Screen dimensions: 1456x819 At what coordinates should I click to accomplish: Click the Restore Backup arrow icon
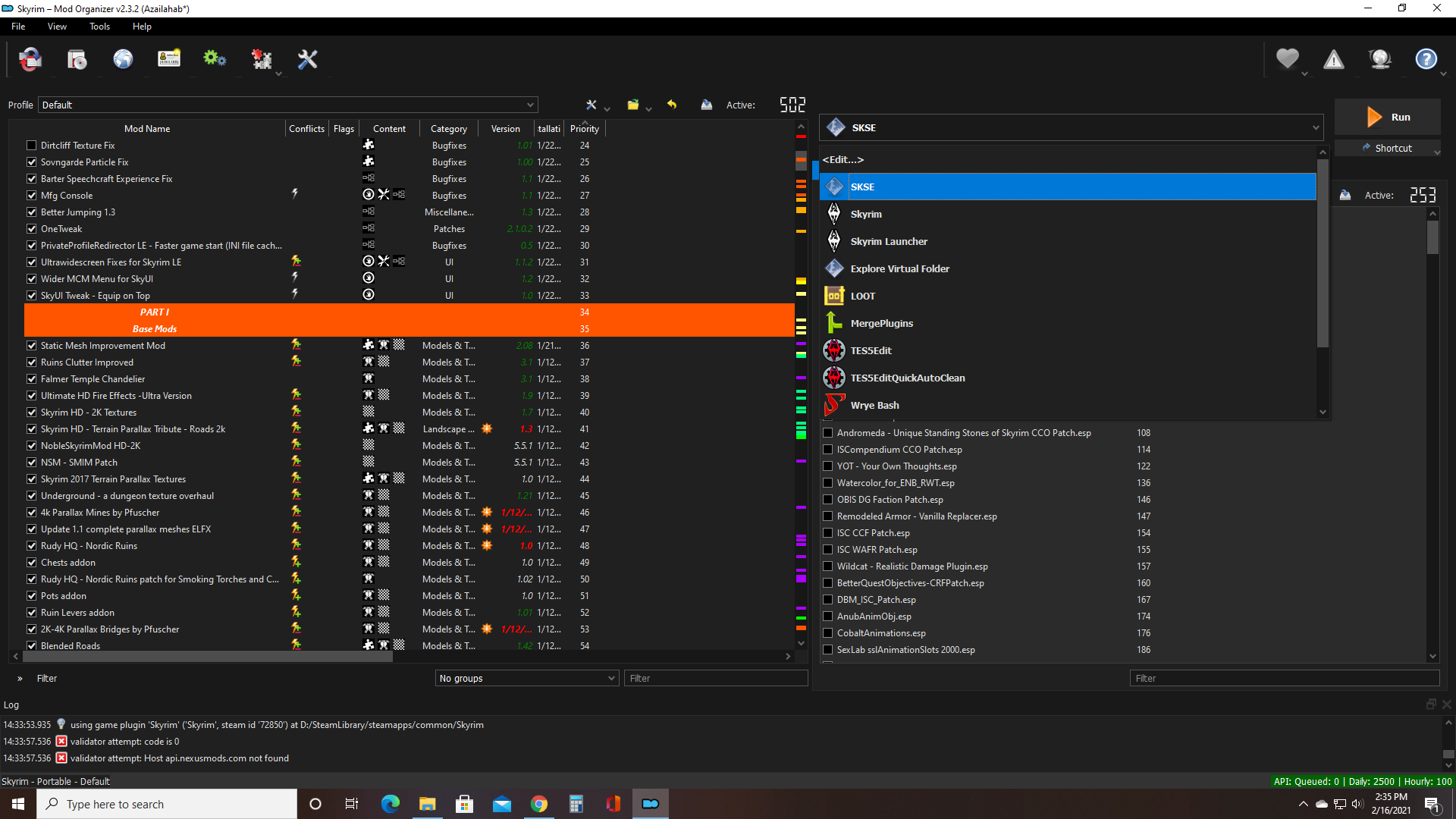click(x=672, y=105)
